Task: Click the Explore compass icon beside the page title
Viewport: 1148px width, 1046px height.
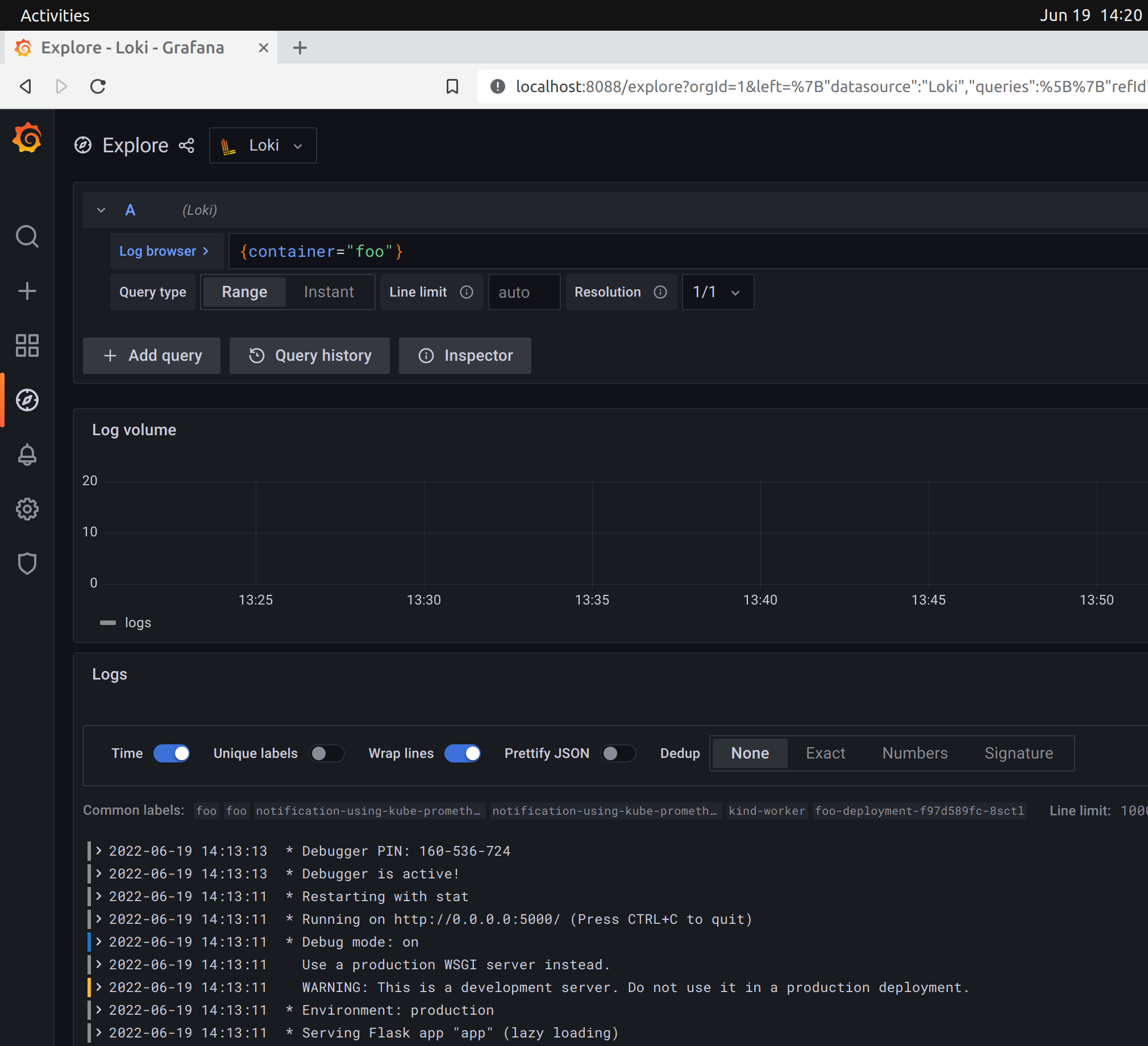Action: (83, 145)
